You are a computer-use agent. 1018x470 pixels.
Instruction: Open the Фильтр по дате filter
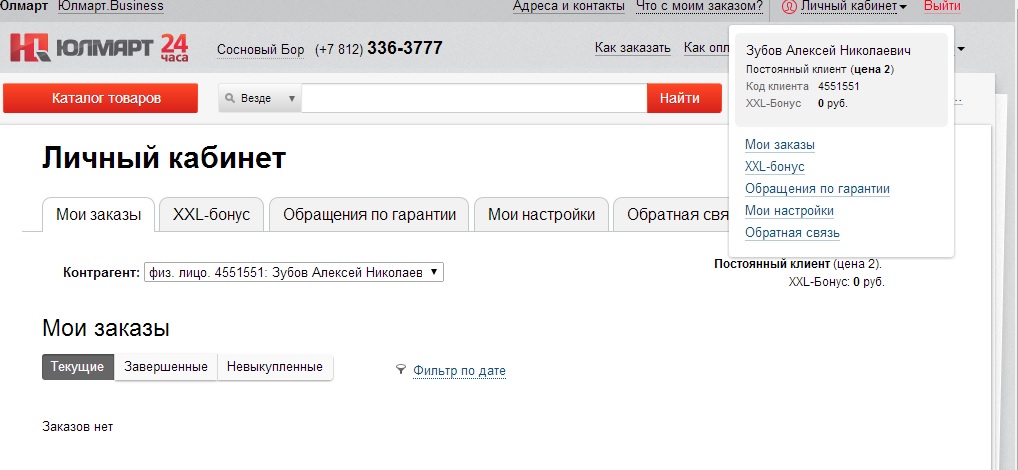tap(459, 371)
